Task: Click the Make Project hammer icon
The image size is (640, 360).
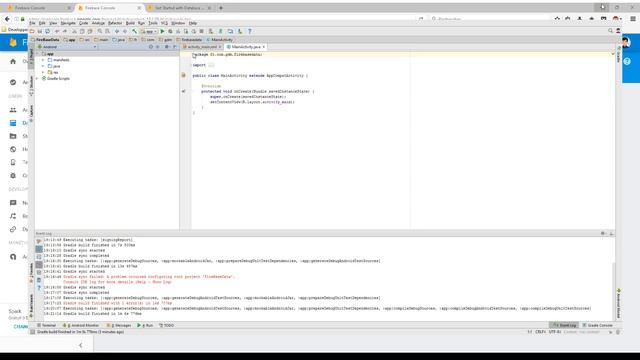Action: coord(134,31)
